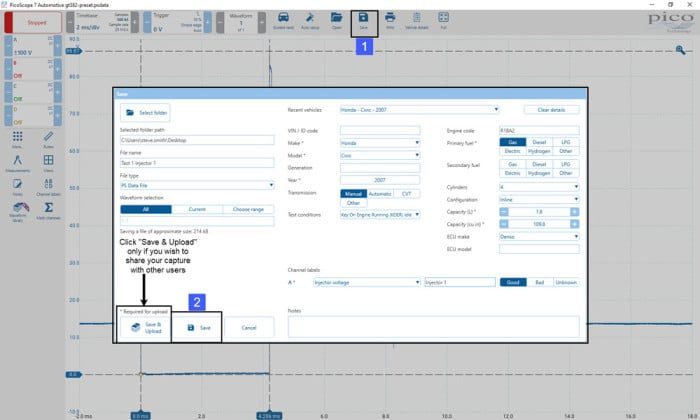The width and height of the screenshot is (700, 420).
Task: Open channel A Injector voltage label dropdown
Action: [367, 283]
